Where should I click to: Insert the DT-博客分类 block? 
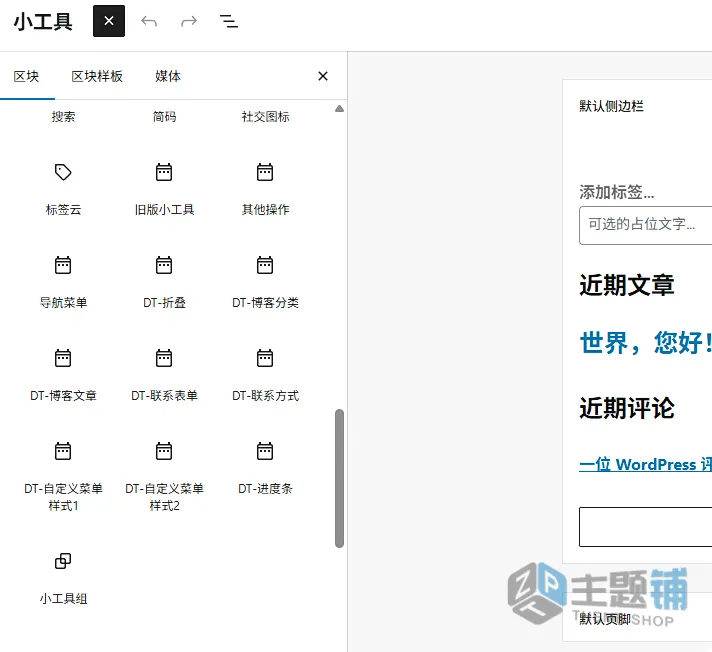[265, 282]
